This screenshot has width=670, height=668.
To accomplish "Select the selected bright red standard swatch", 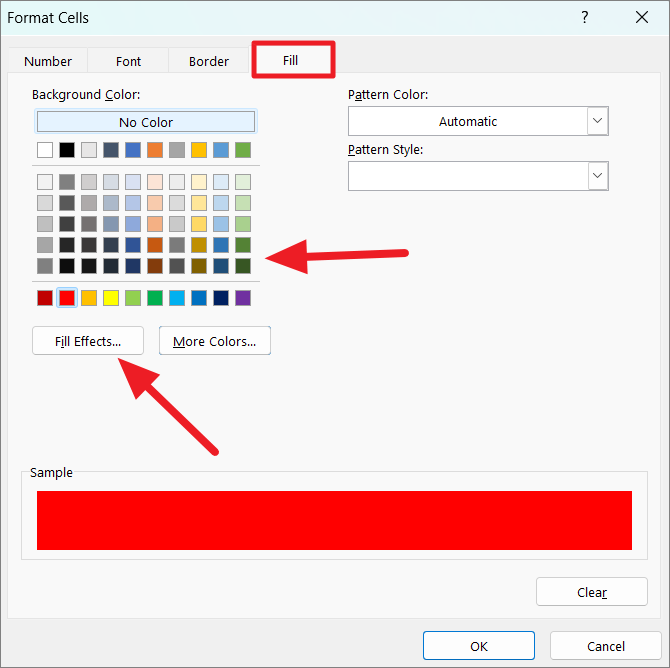I will [67, 298].
